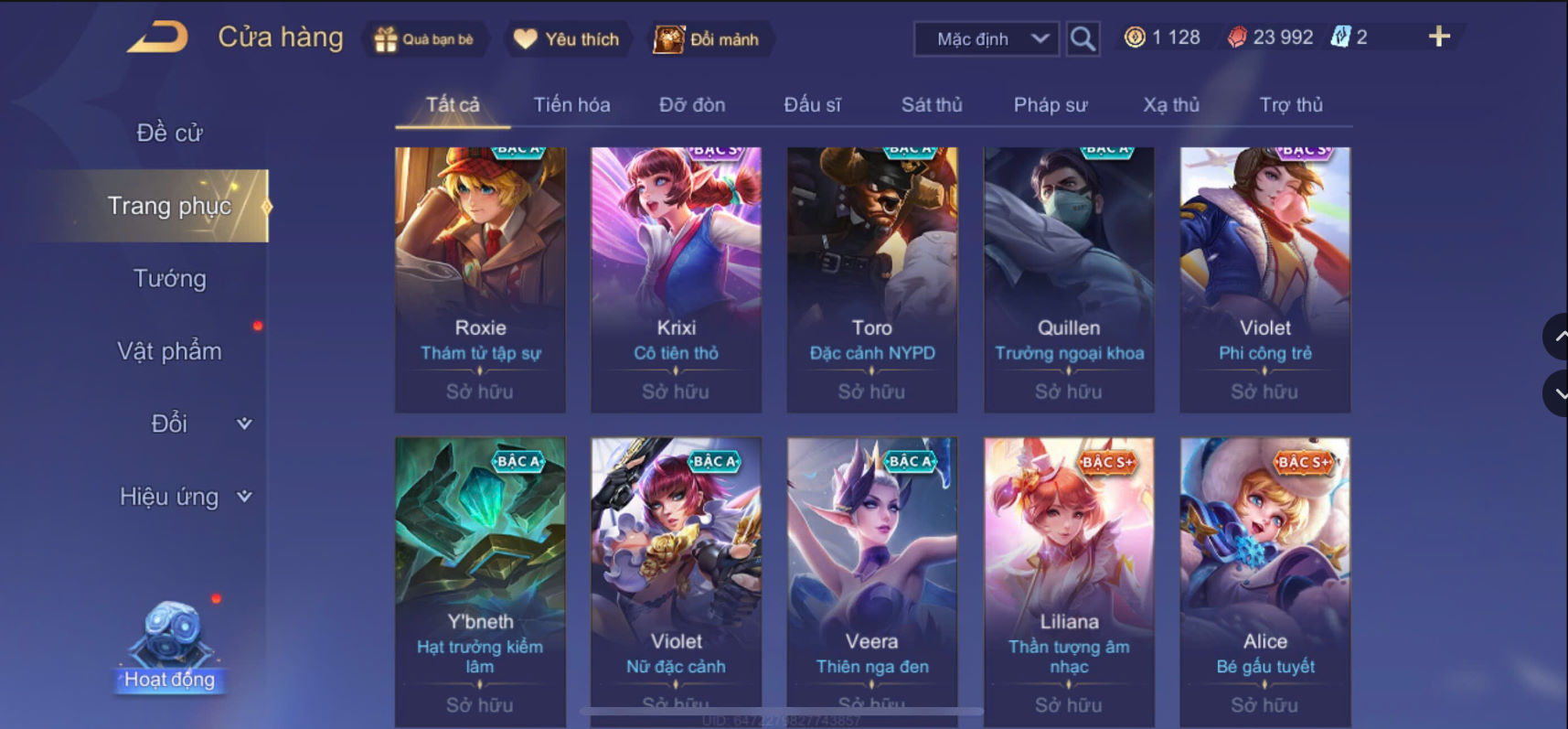Image resolution: width=1568 pixels, height=729 pixels.
Task: Open Liliana Thần tượng âm nhạc skin card
Action: [1069, 582]
